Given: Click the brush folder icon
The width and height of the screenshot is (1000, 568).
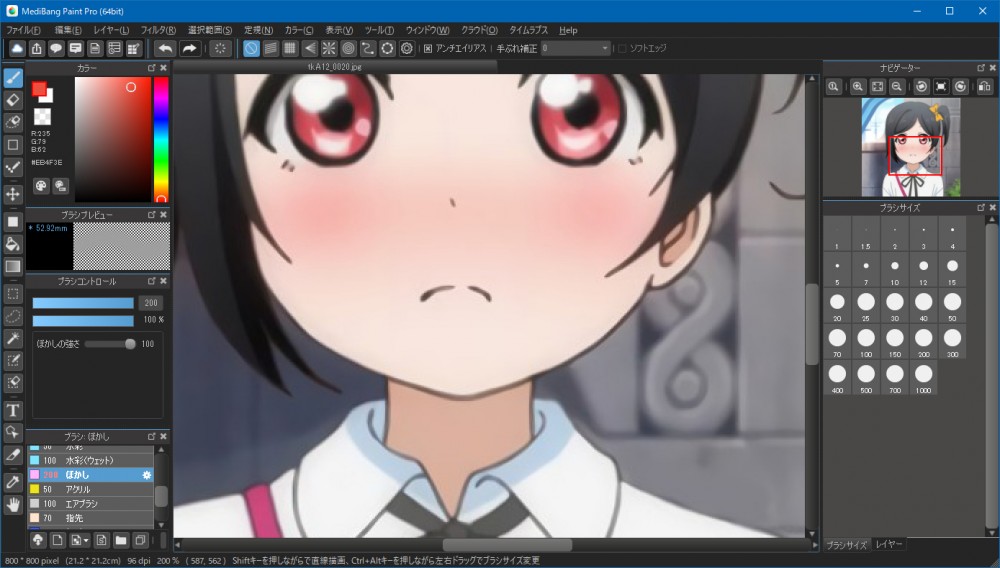Looking at the screenshot, I should 121,541.
